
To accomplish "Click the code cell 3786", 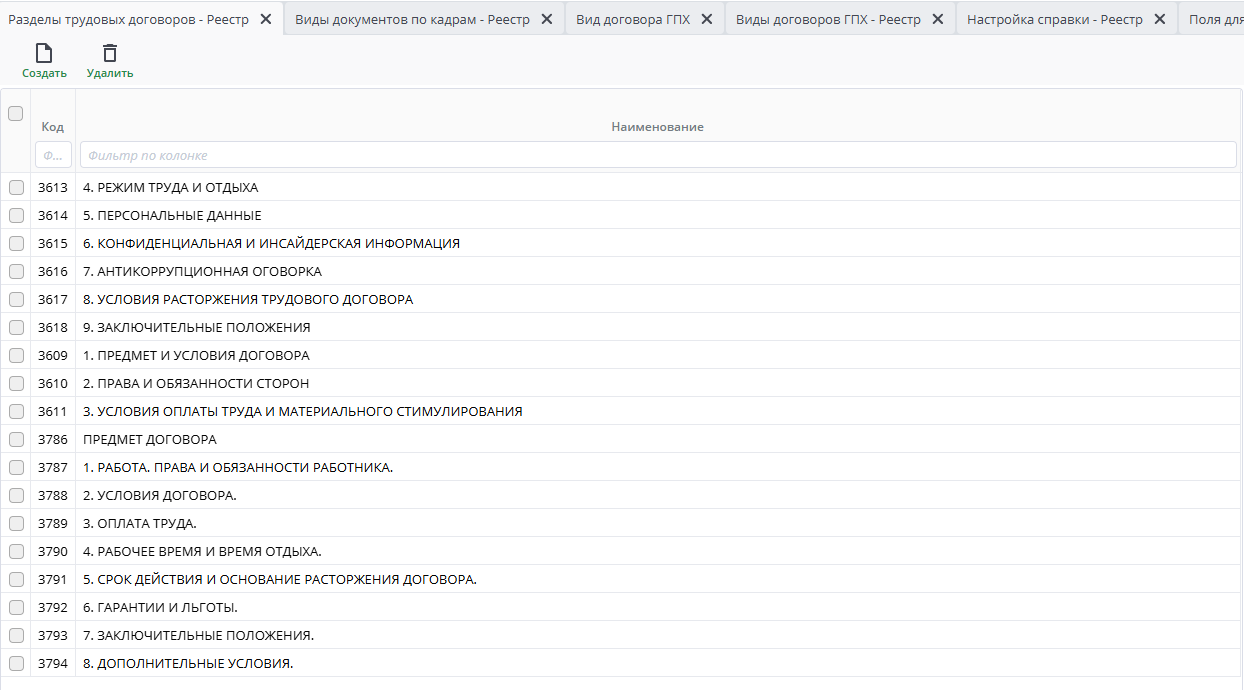I will click(x=53, y=439).
